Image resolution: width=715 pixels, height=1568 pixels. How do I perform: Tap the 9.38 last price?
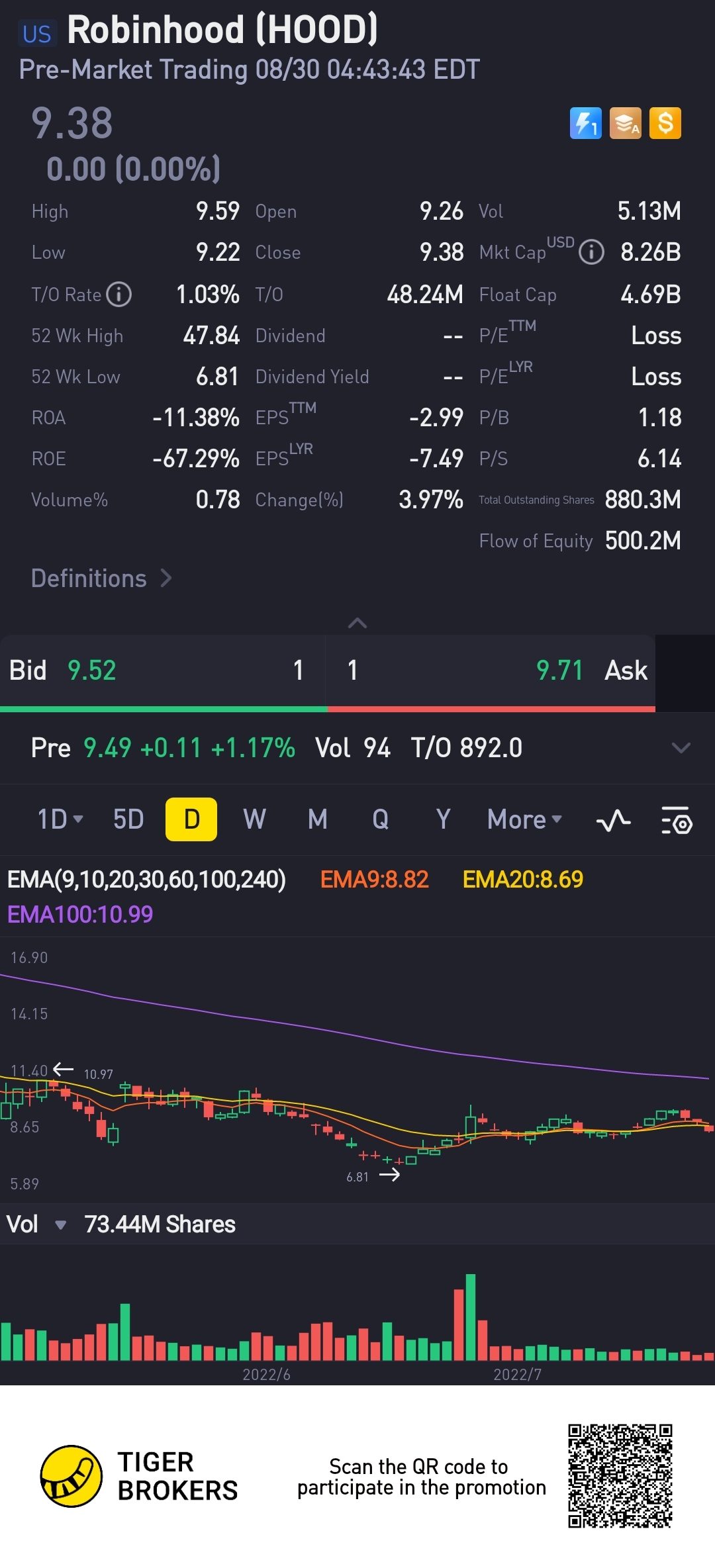(x=72, y=123)
